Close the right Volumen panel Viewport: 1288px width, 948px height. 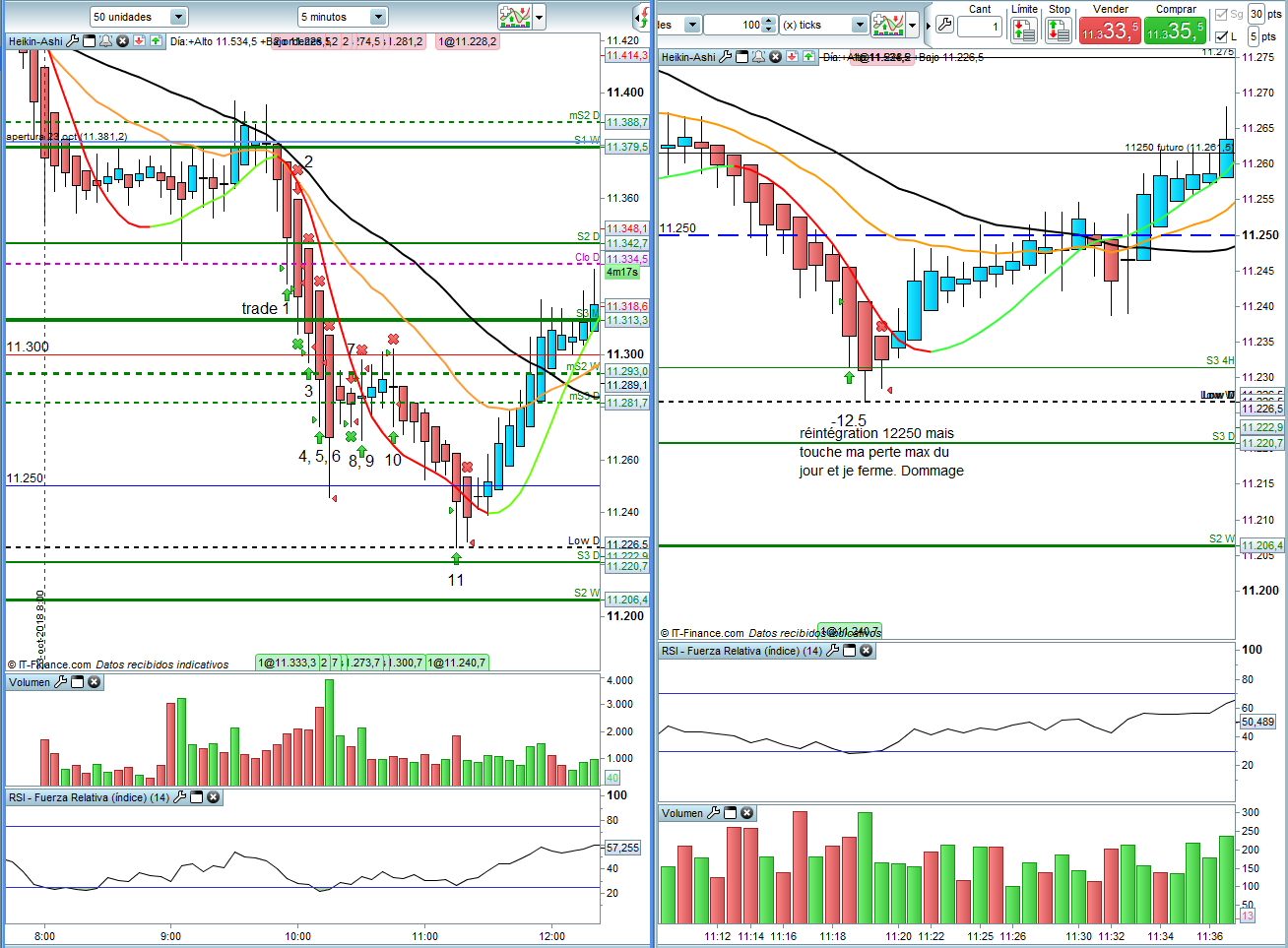[746, 813]
